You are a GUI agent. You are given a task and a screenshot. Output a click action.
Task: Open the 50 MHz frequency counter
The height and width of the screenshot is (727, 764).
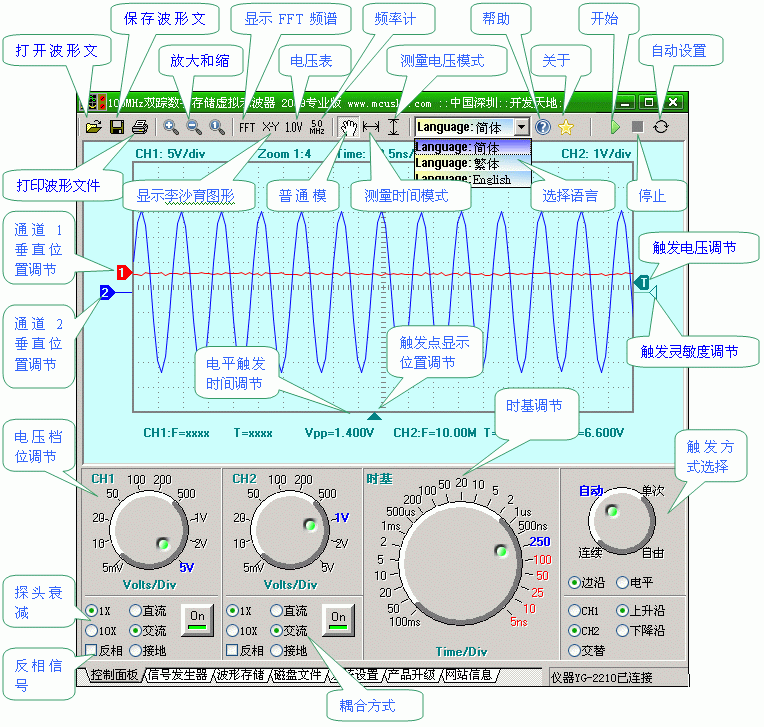(316, 127)
